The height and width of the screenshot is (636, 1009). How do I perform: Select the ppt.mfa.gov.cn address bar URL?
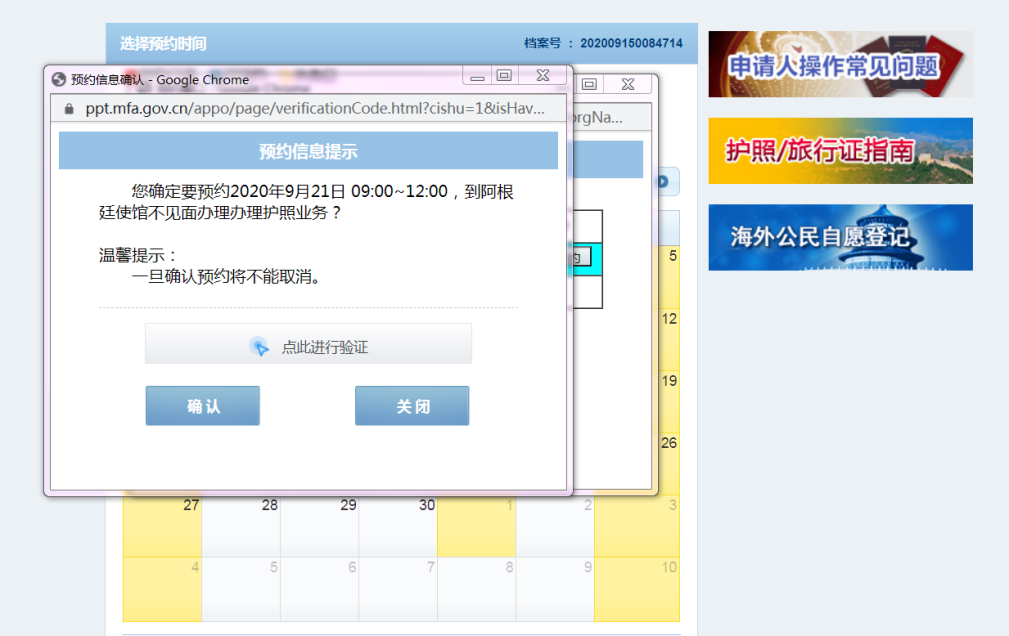tap(315, 109)
